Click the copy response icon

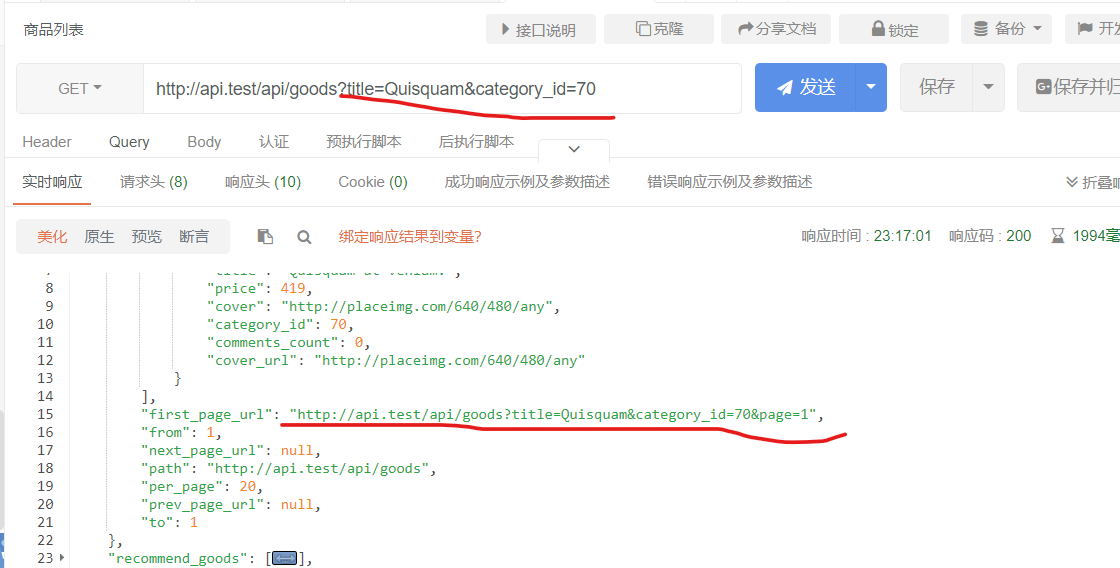pos(265,236)
